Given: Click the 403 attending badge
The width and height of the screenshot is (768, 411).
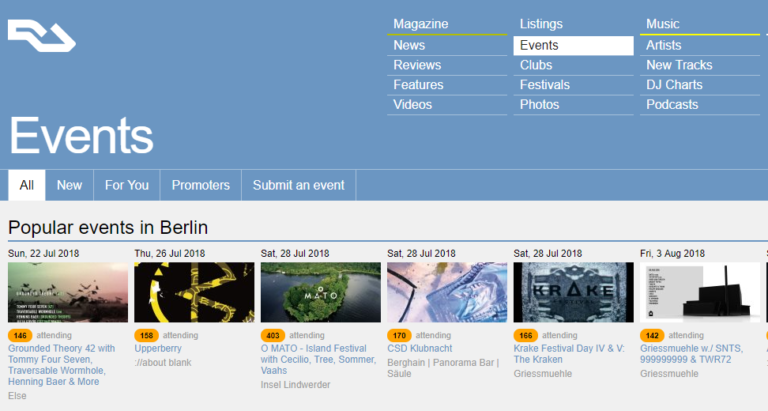Looking at the screenshot, I should point(273,336).
